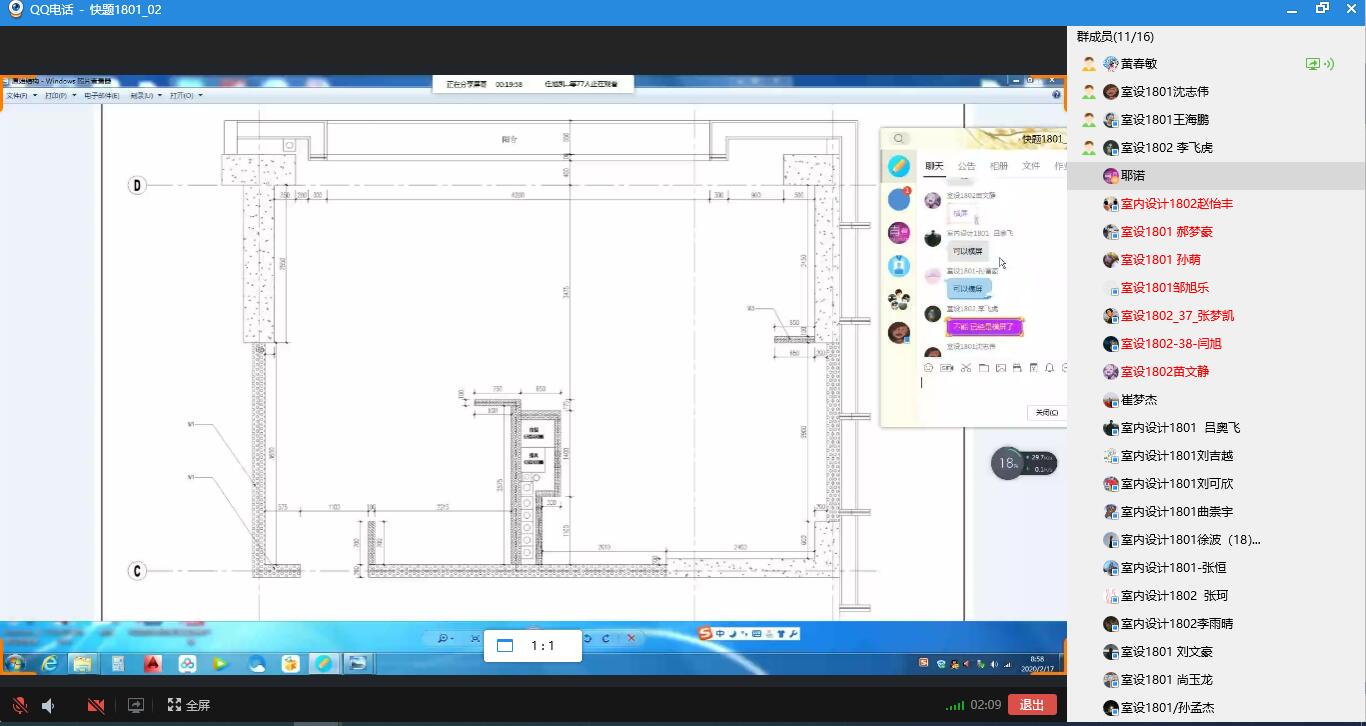Open the 文件(F) menu dropdown
This screenshot has width=1366, height=726.
point(21,96)
